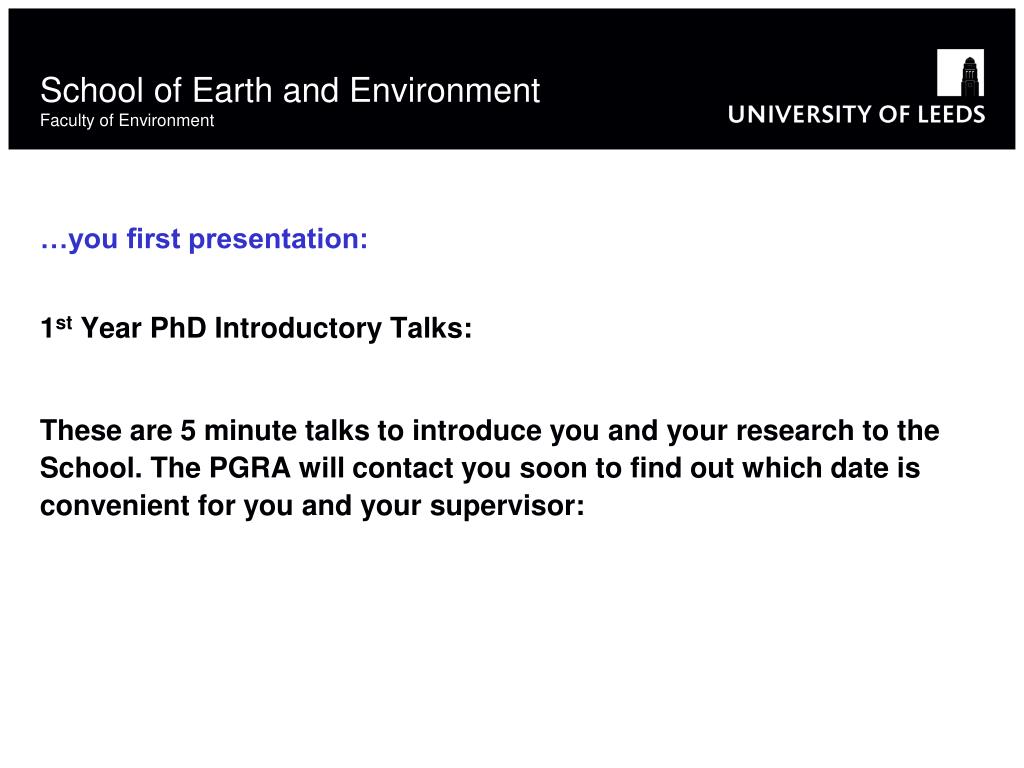Click the blue "you first presentation" heading

click(x=204, y=239)
